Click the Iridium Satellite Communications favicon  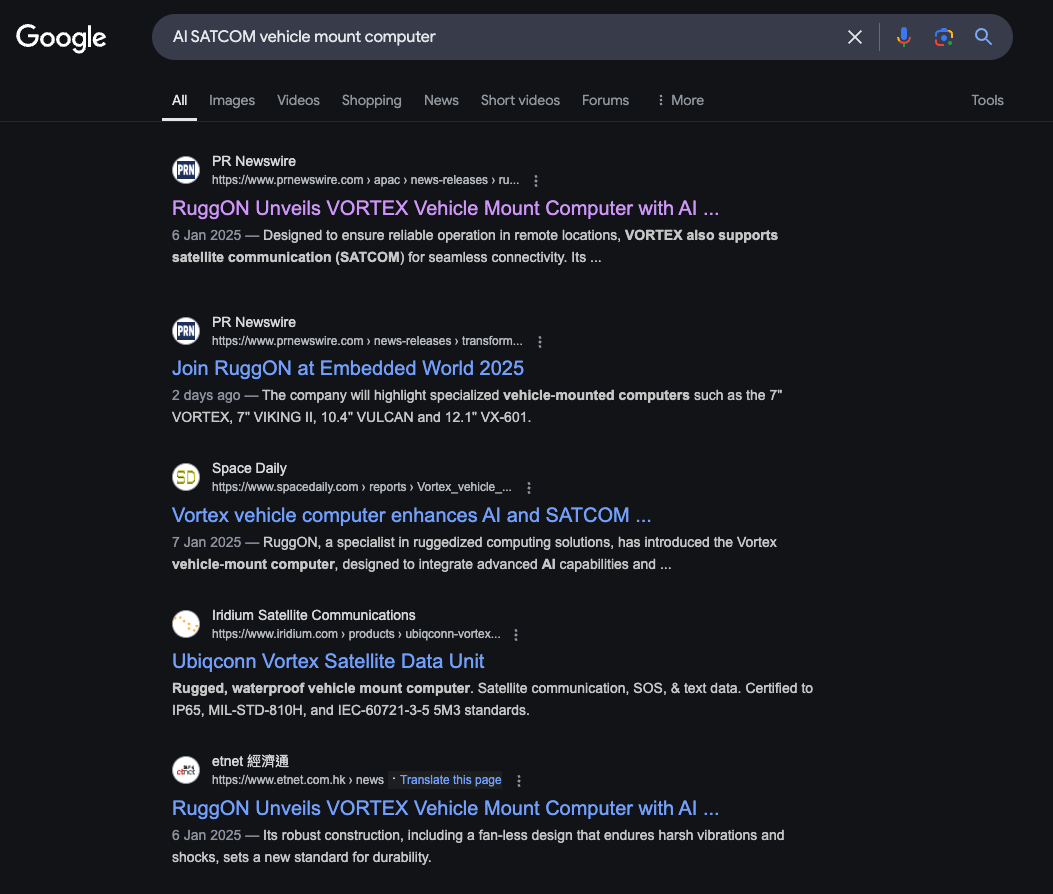pos(186,624)
